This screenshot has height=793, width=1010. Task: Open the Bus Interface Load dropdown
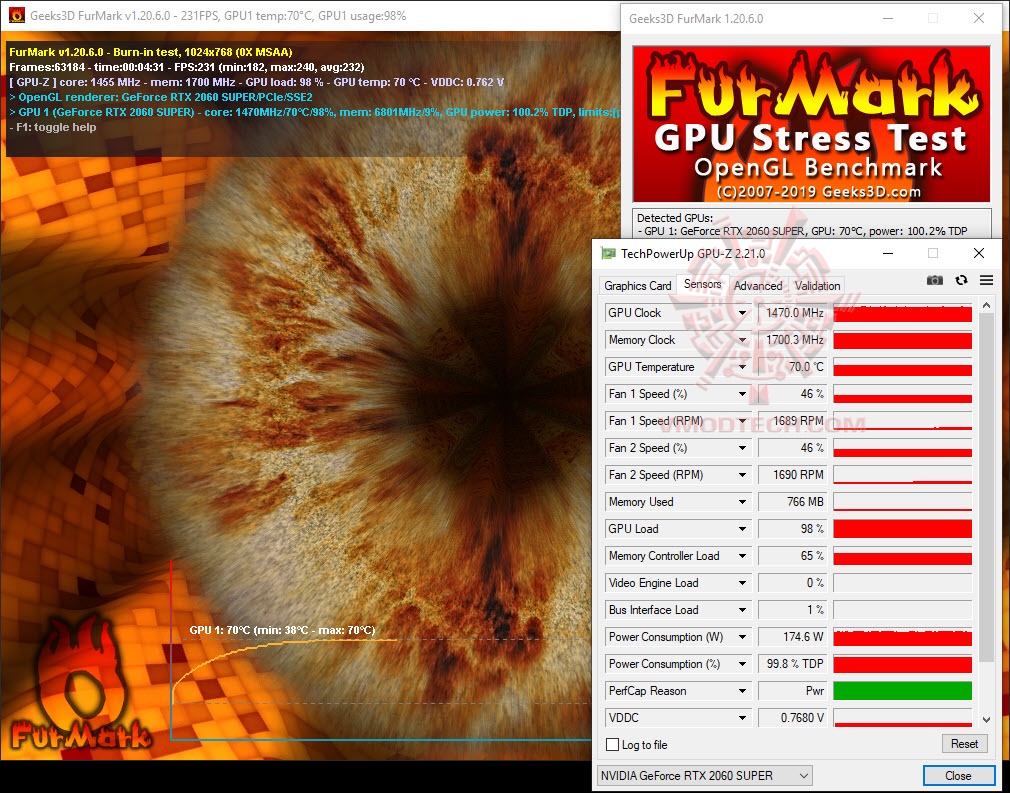(742, 610)
